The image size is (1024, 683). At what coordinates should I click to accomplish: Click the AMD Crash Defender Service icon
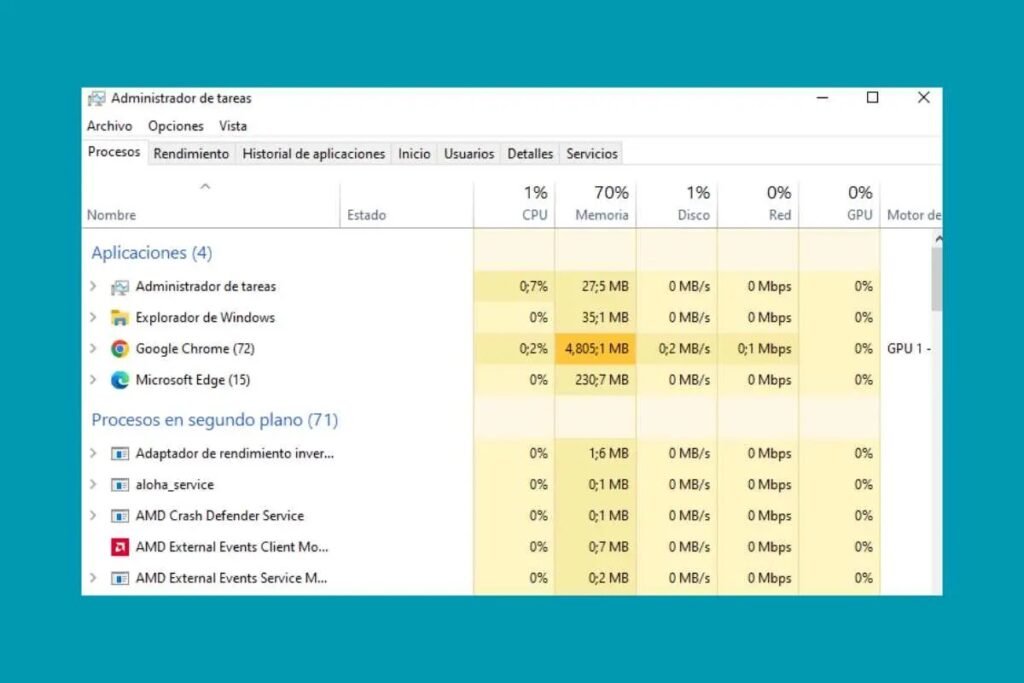[x=120, y=516]
